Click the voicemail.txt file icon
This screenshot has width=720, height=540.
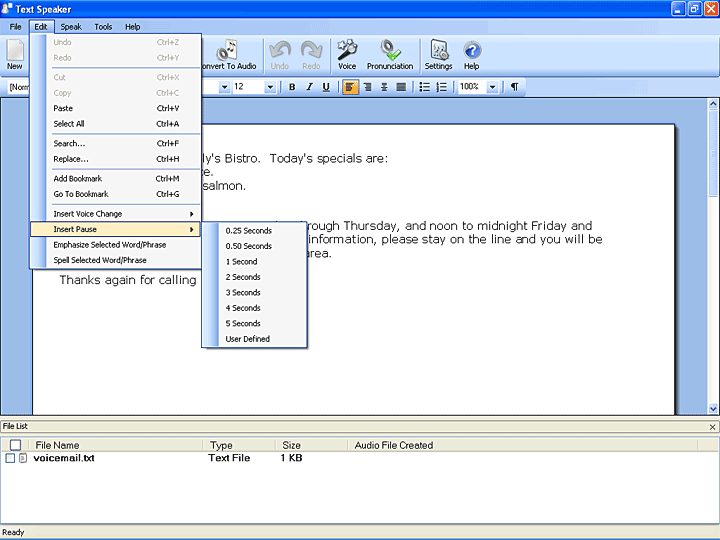23,458
